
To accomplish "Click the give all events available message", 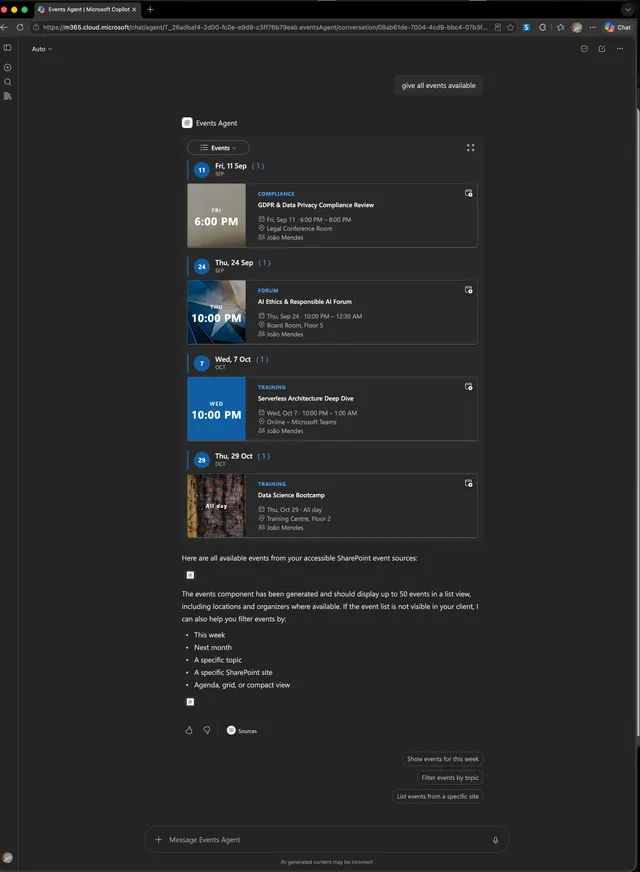I will coord(438,86).
